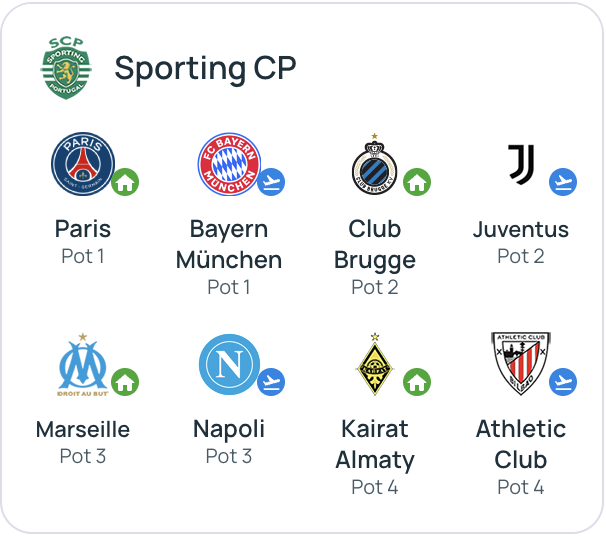Click the Sporting CP club crest
606x538 pixels.
click(65, 68)
